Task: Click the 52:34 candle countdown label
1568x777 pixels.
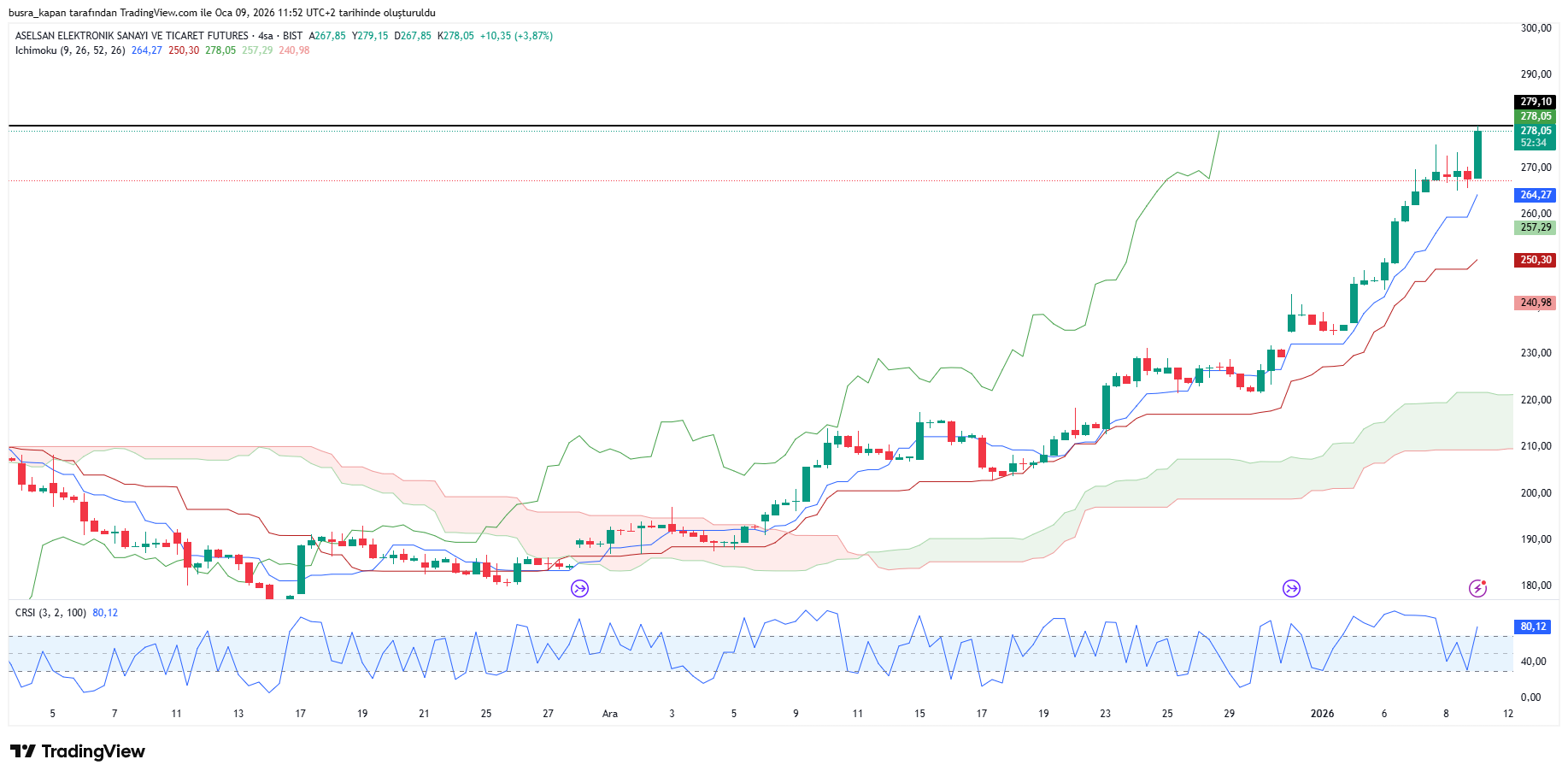Action: (1533, 143)
